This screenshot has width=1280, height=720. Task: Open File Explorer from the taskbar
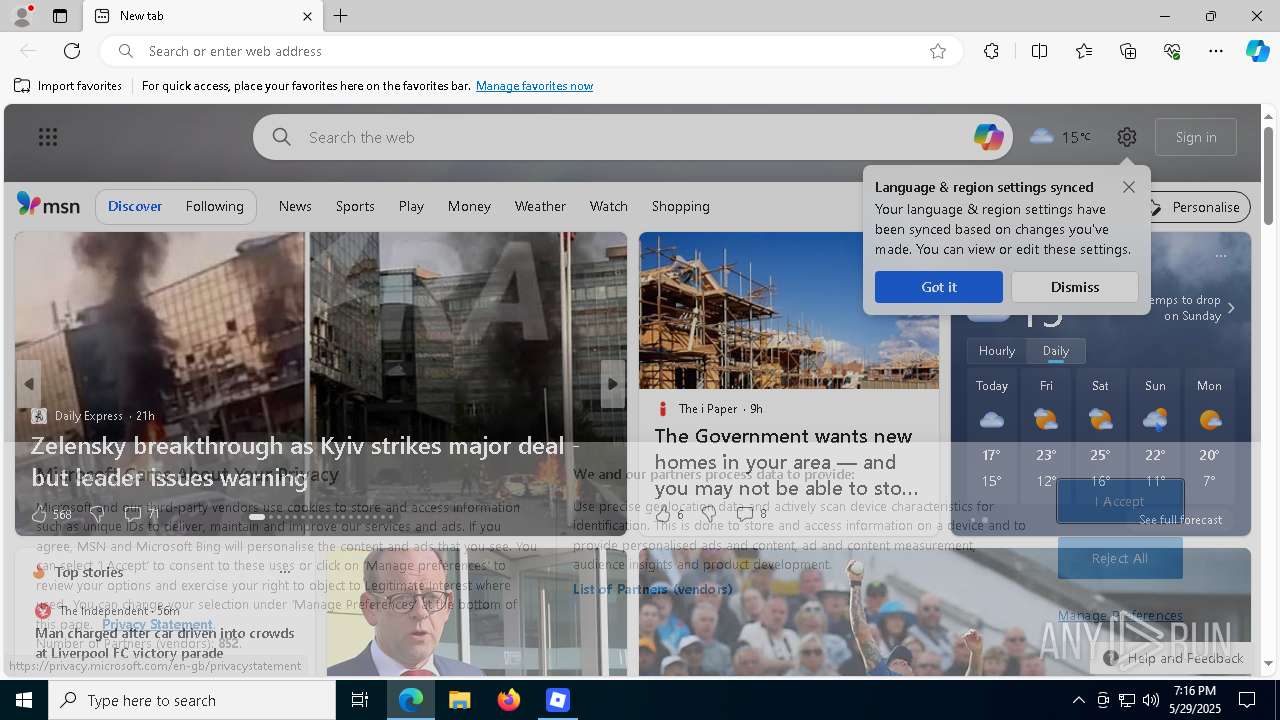pos(460,700)
